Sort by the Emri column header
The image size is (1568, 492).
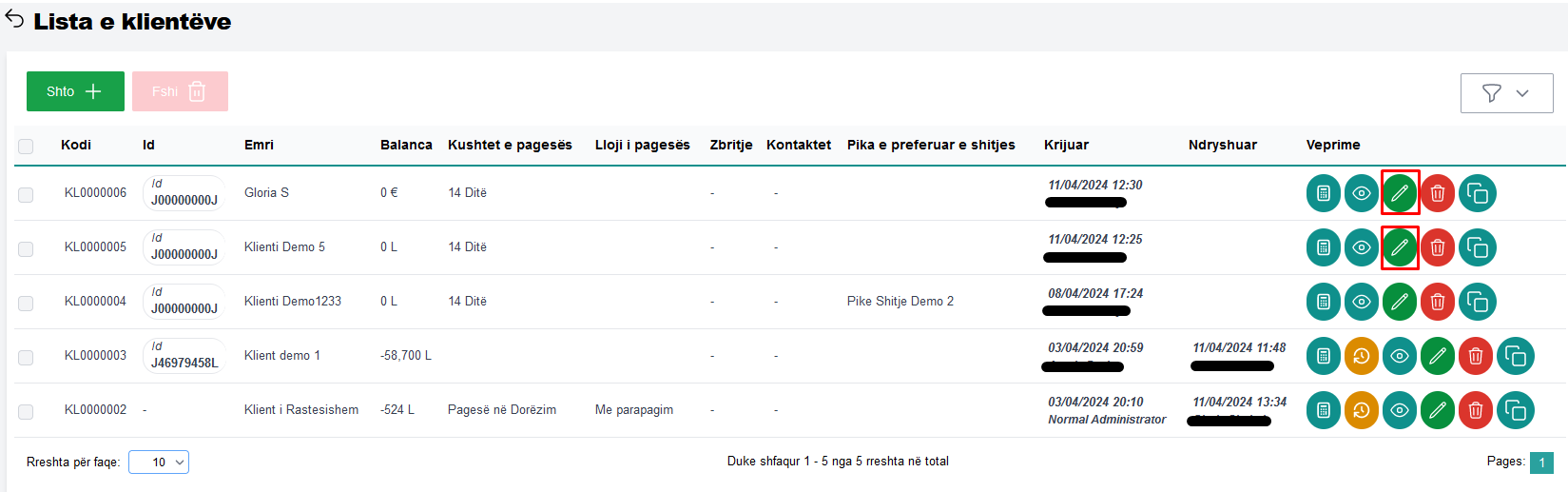point(259,145)
